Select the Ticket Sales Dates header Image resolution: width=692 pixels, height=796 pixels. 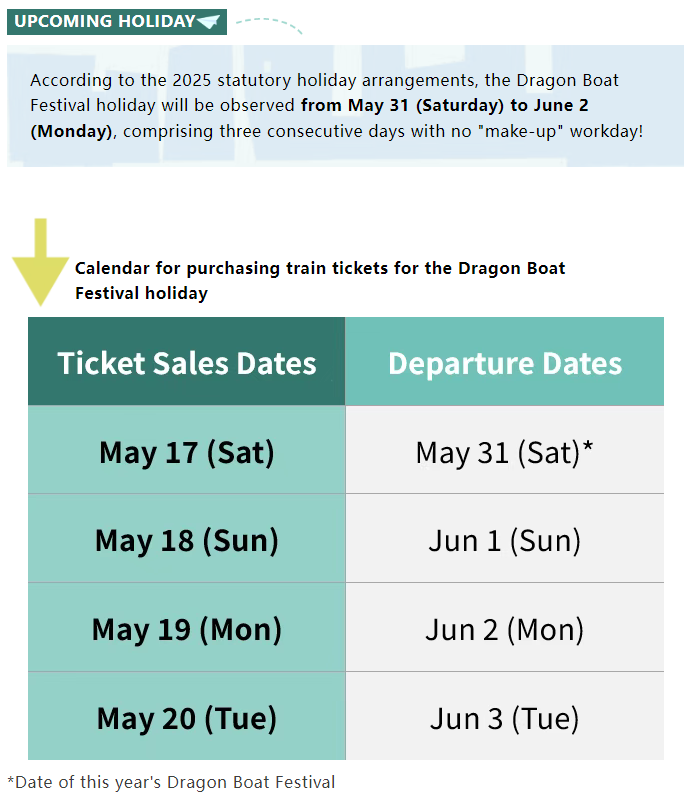(186, 361)
